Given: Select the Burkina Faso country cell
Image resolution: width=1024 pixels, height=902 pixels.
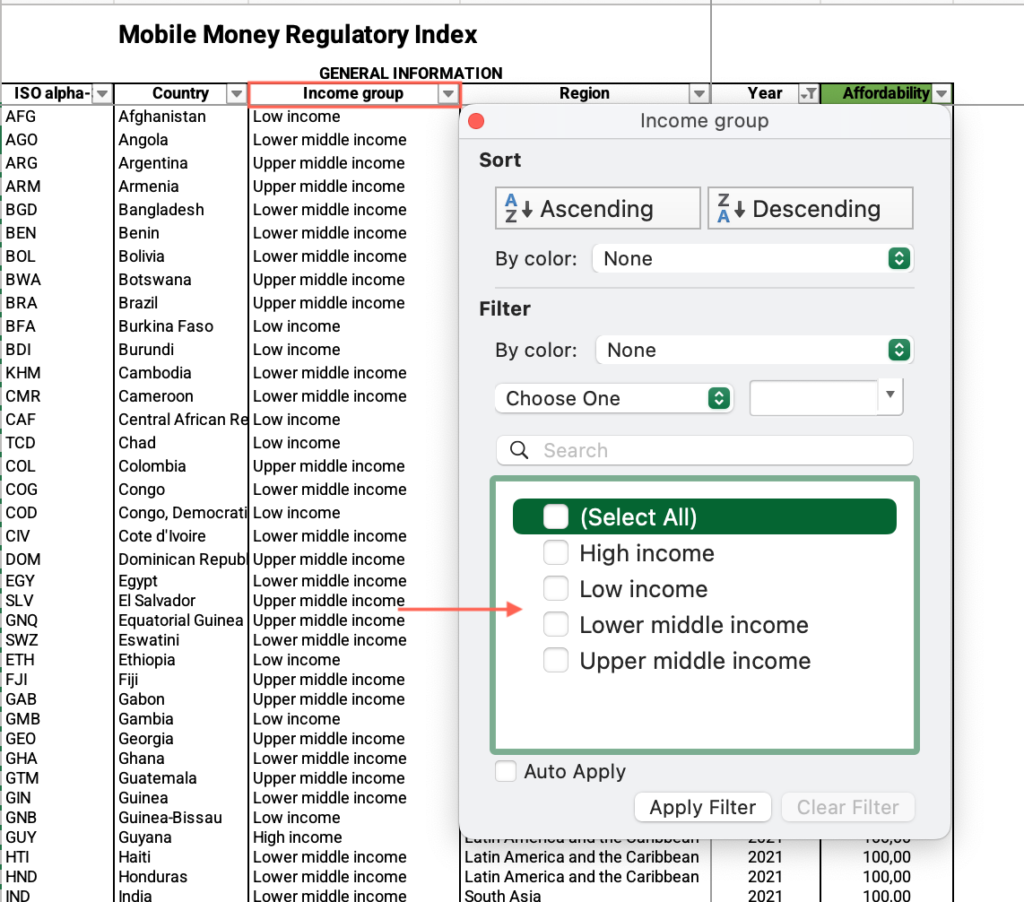Looking at the screenshot, I should coord(181,326).
